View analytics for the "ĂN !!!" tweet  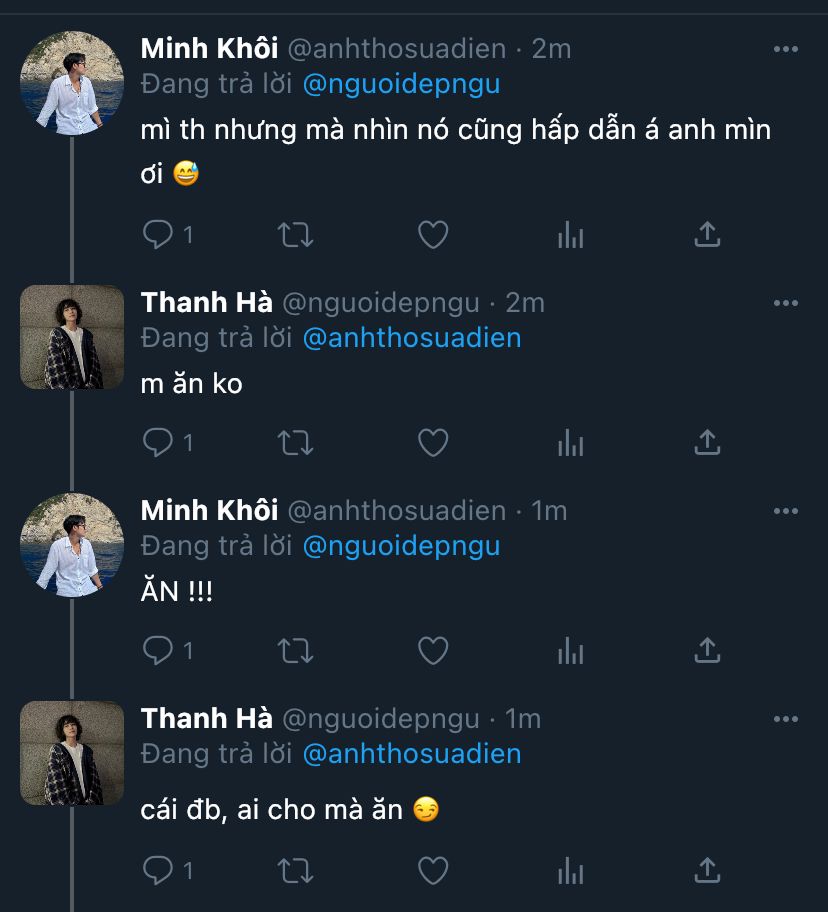[x=570, y=651]
